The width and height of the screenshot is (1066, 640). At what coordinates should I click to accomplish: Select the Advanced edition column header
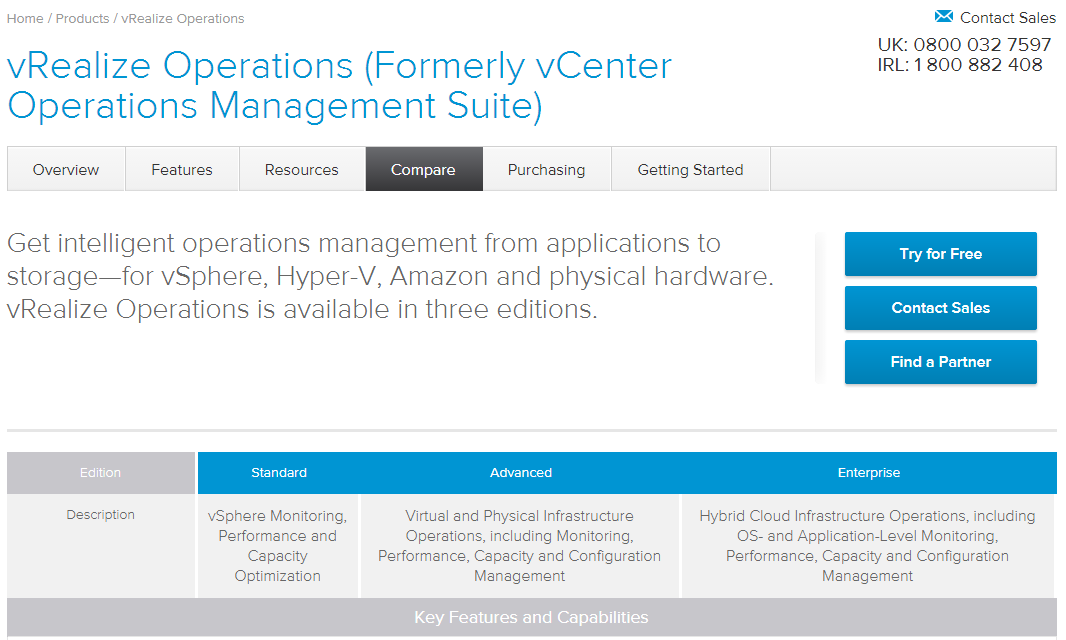520,473
